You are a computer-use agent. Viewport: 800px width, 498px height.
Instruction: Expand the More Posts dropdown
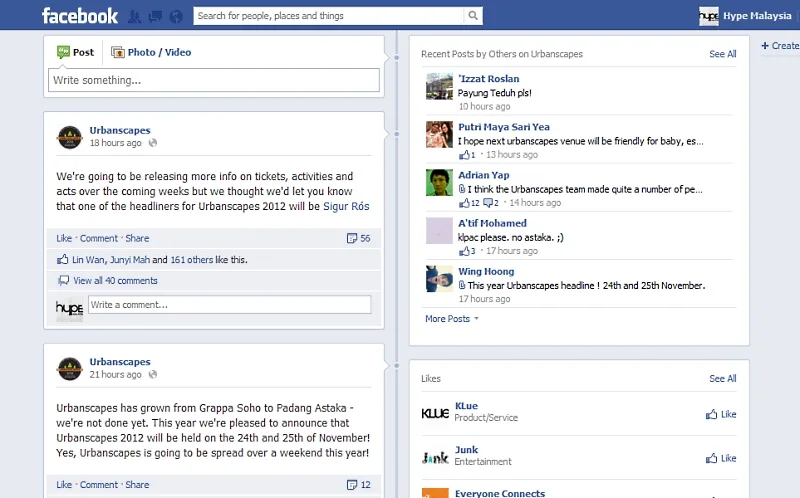pos(451,319)
